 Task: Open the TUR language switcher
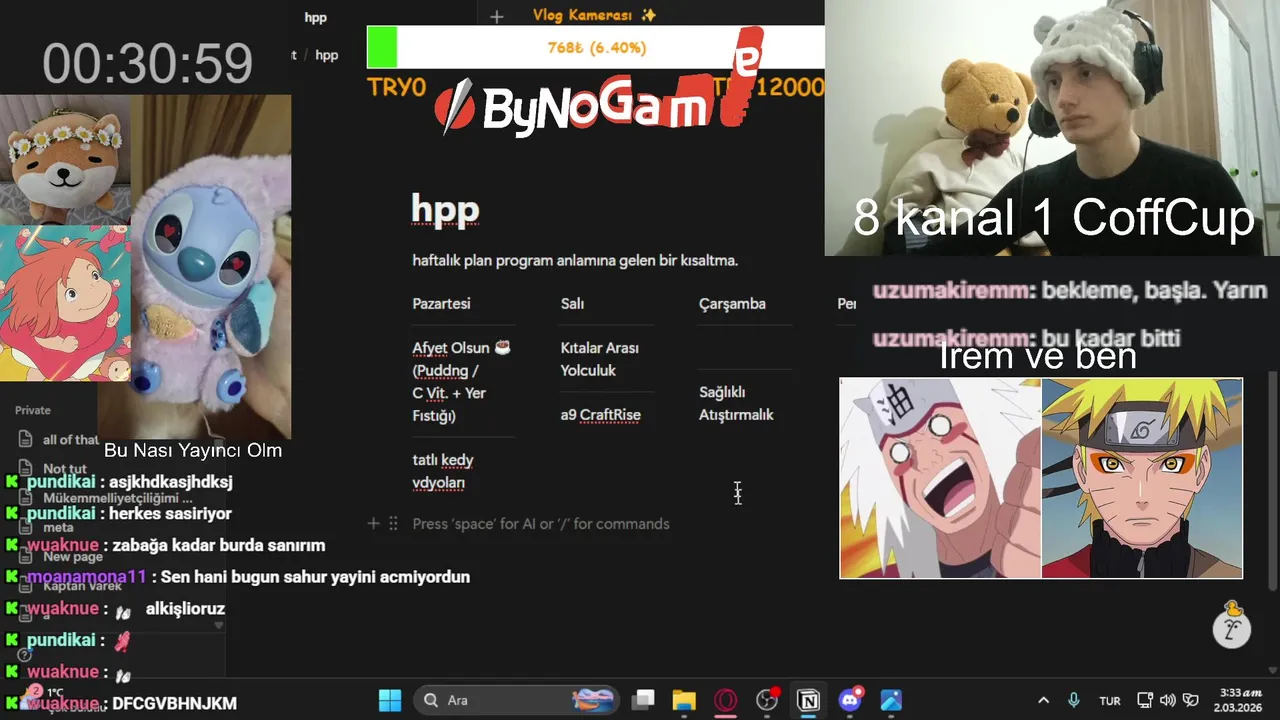[x=1110, y=701]
